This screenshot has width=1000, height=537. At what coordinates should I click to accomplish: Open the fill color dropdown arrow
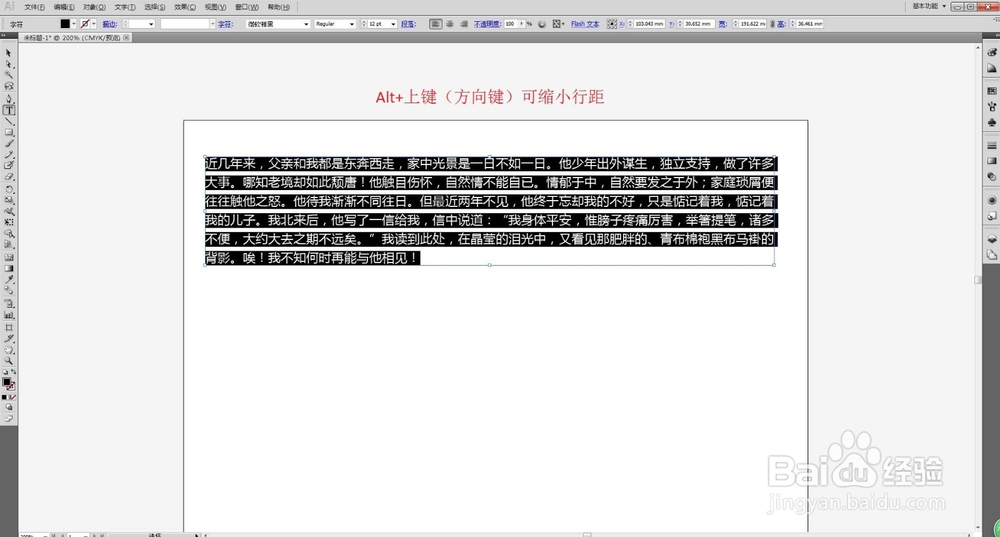click(x=74, y=24)
